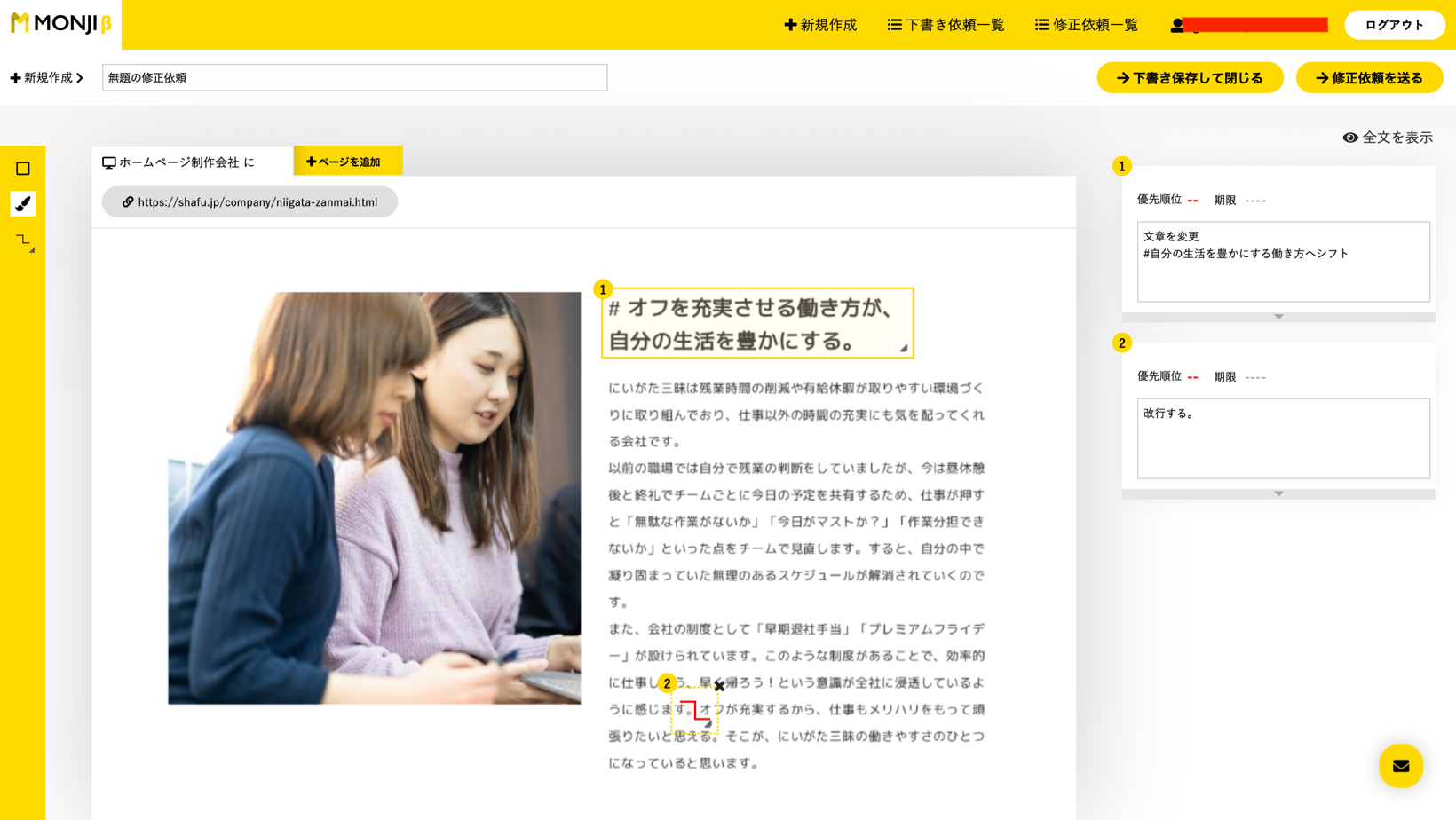
Task: Select the rectangle annotation tool
Action: [x=23, y=169]
